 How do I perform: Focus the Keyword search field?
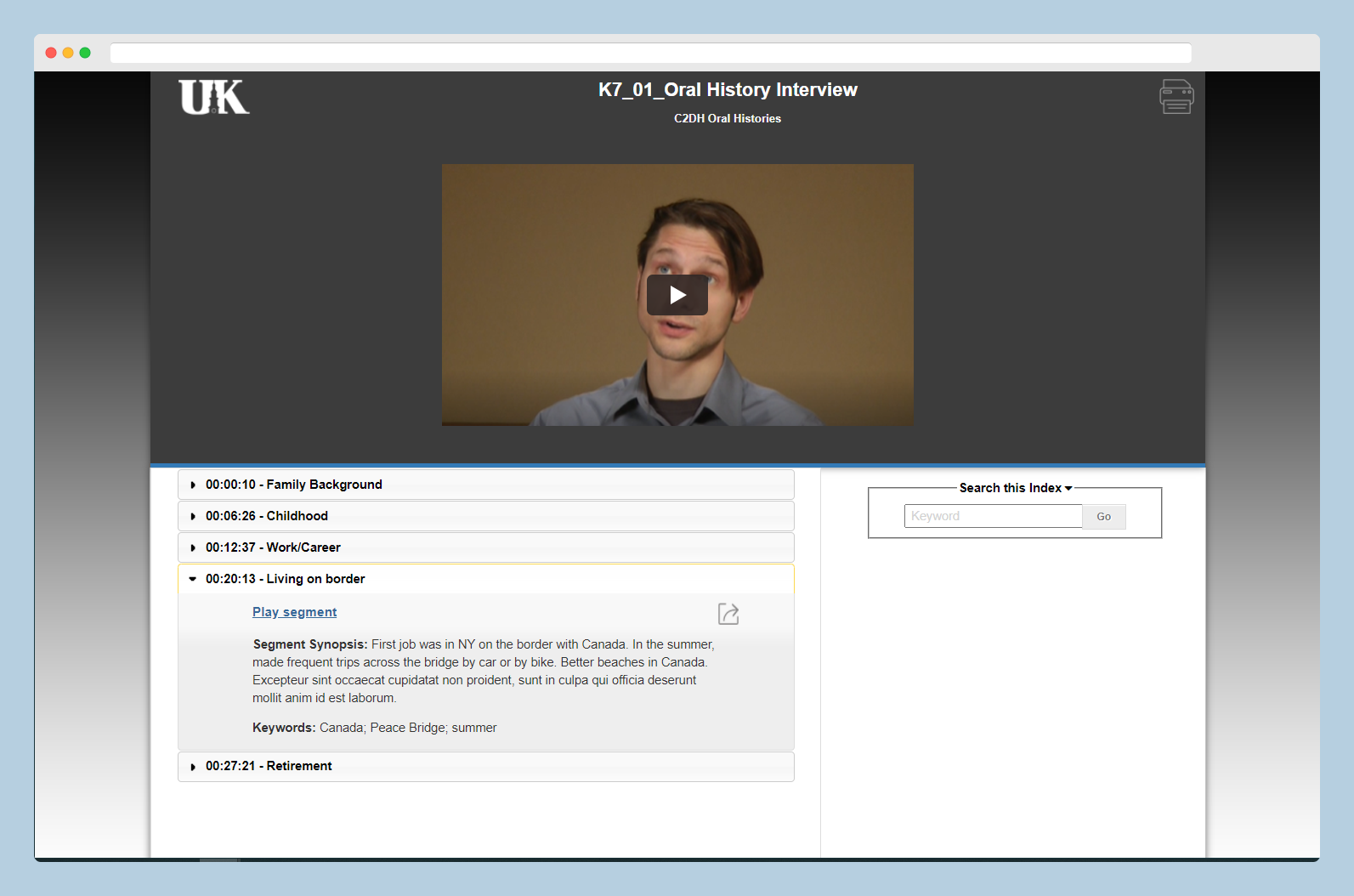click(x=993, y=516)
